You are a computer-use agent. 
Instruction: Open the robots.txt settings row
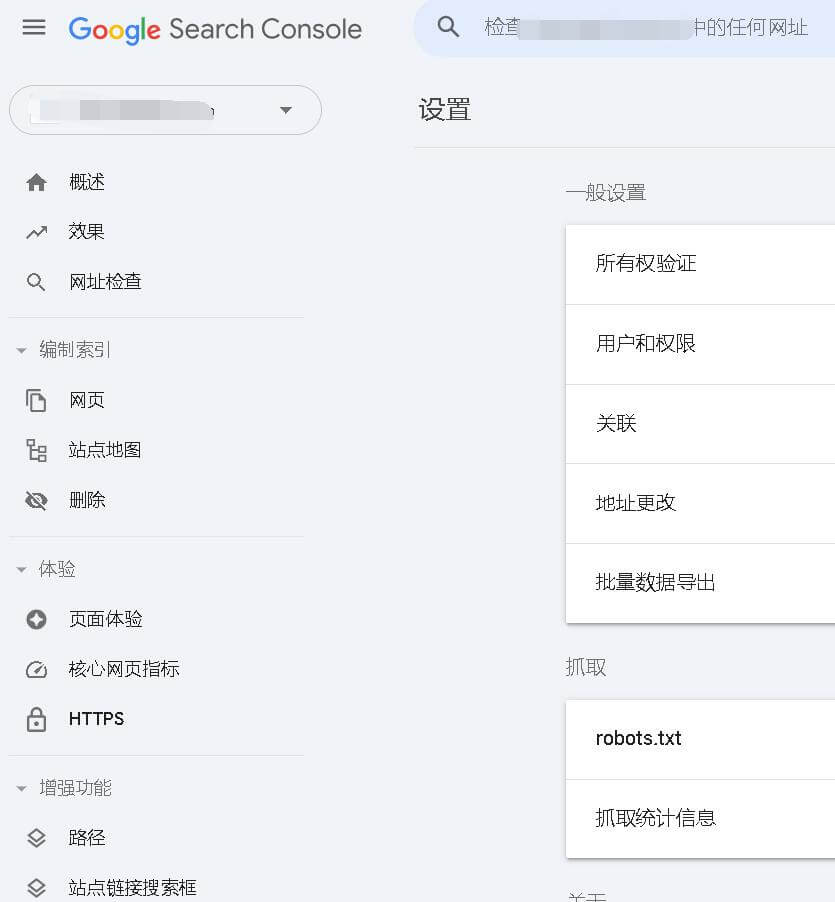coord(700,739)
